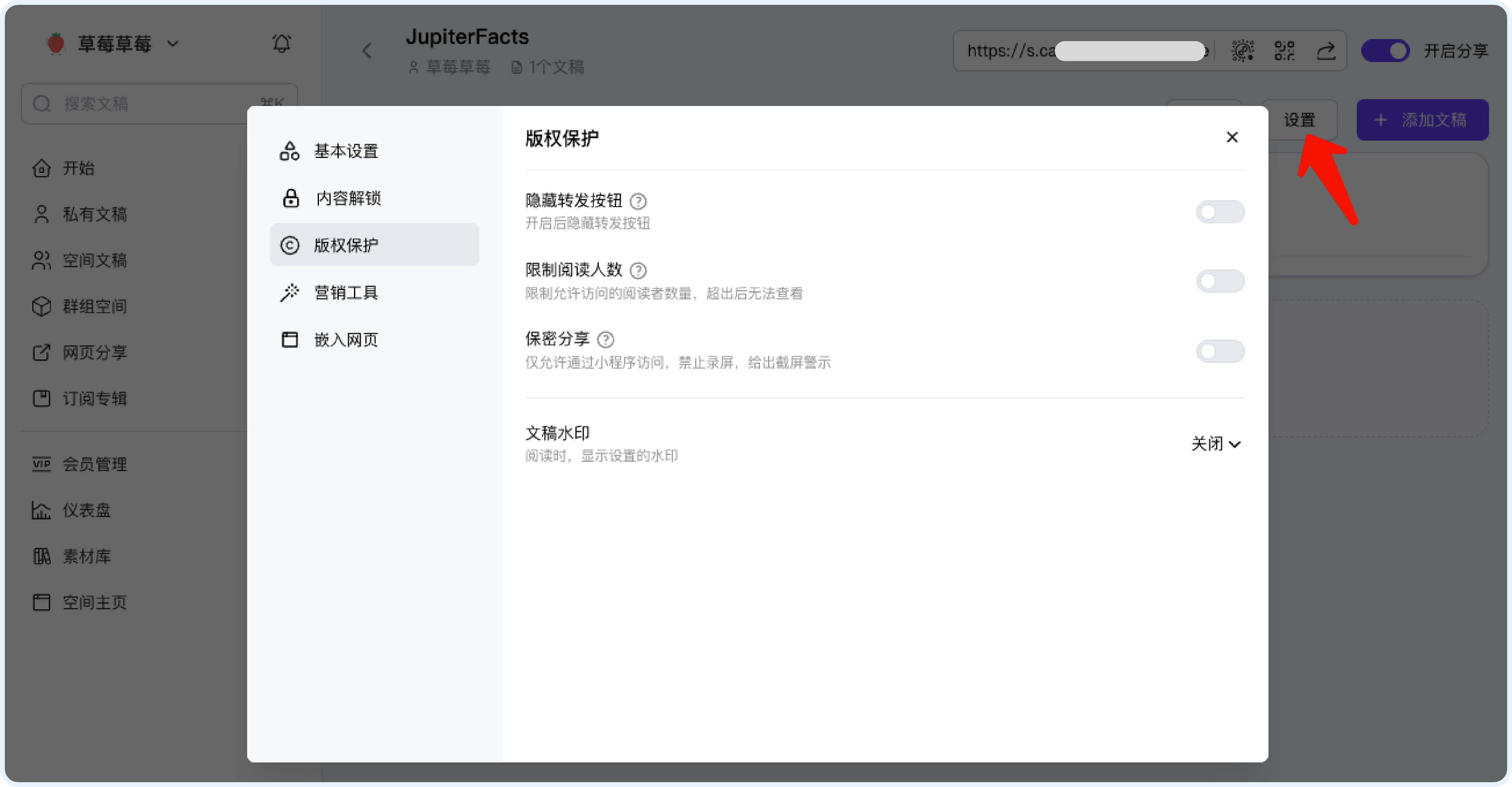The width and height of the screenshot is (1512, 787).
Task: Toggle the 保密分享 switch
Action: (1220, 351)
